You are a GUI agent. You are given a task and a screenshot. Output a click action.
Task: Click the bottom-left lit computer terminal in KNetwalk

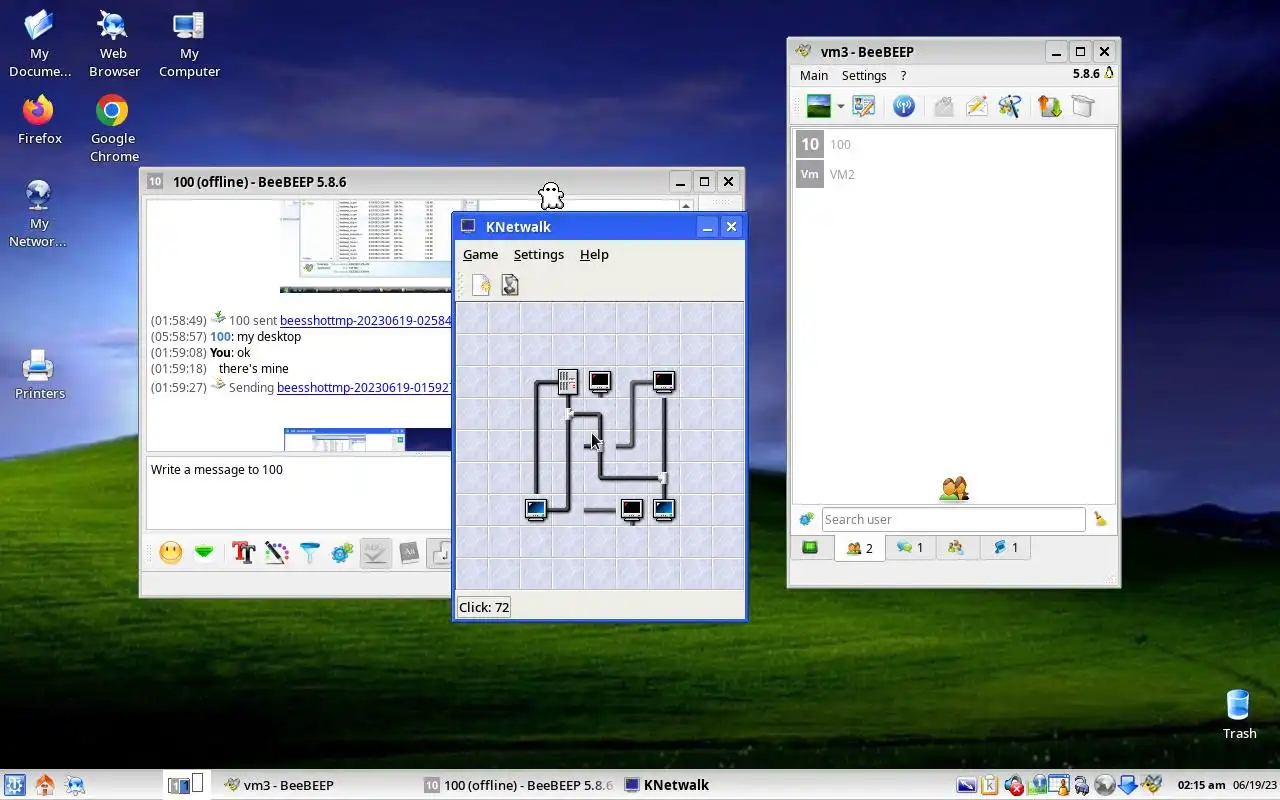point(536,510)
